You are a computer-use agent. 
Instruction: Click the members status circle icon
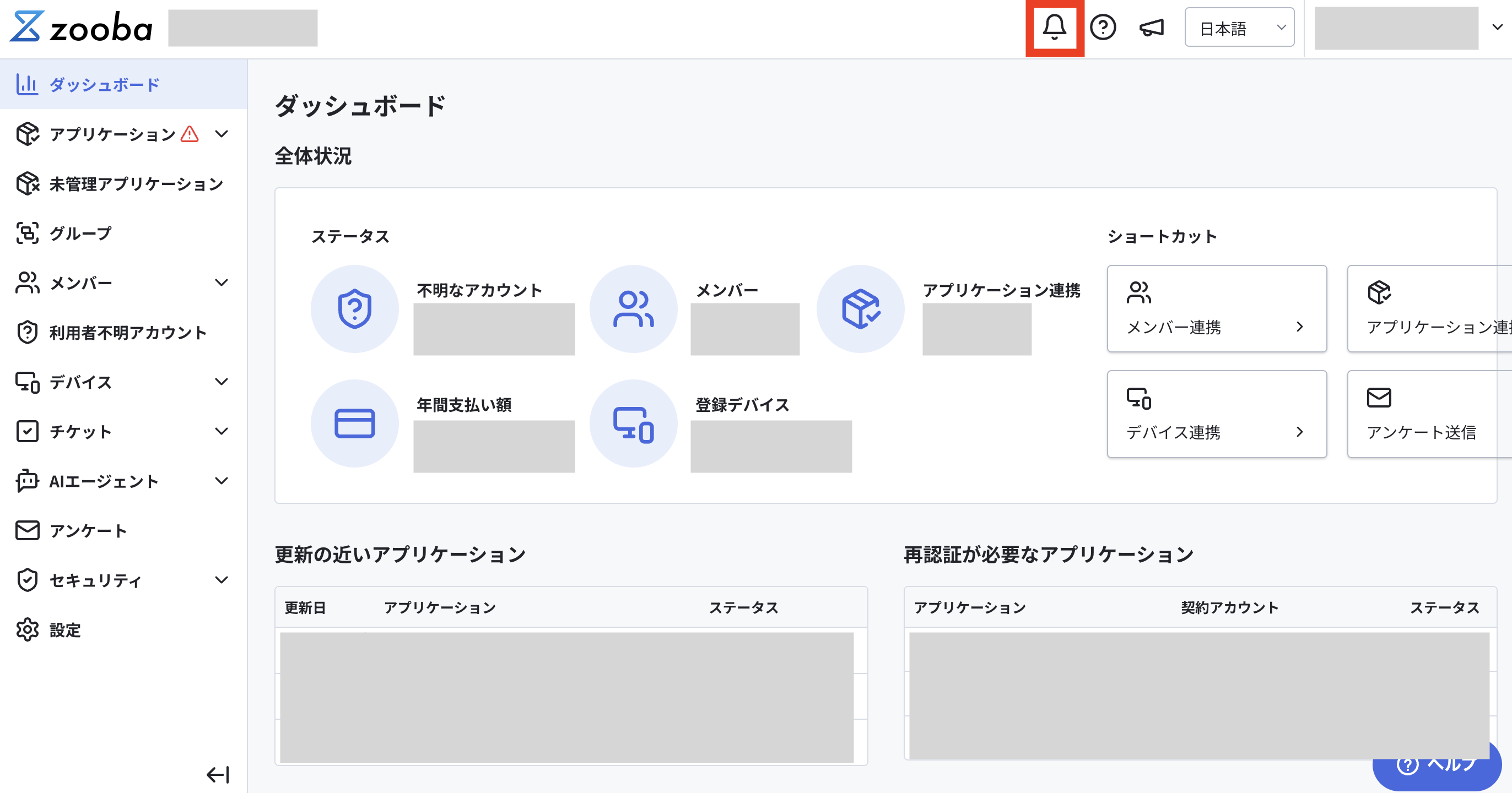pyautogui.click(x=633, y=308)
